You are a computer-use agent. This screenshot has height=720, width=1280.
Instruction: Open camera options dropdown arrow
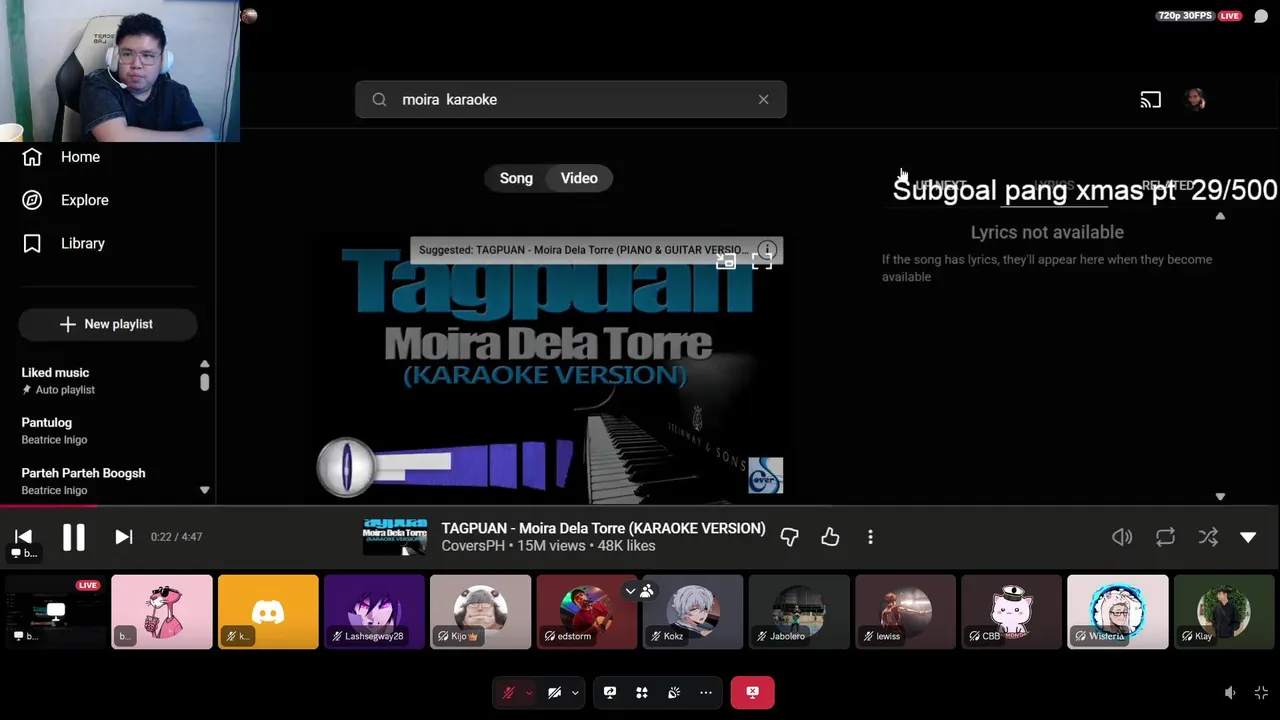click(575, 692)
